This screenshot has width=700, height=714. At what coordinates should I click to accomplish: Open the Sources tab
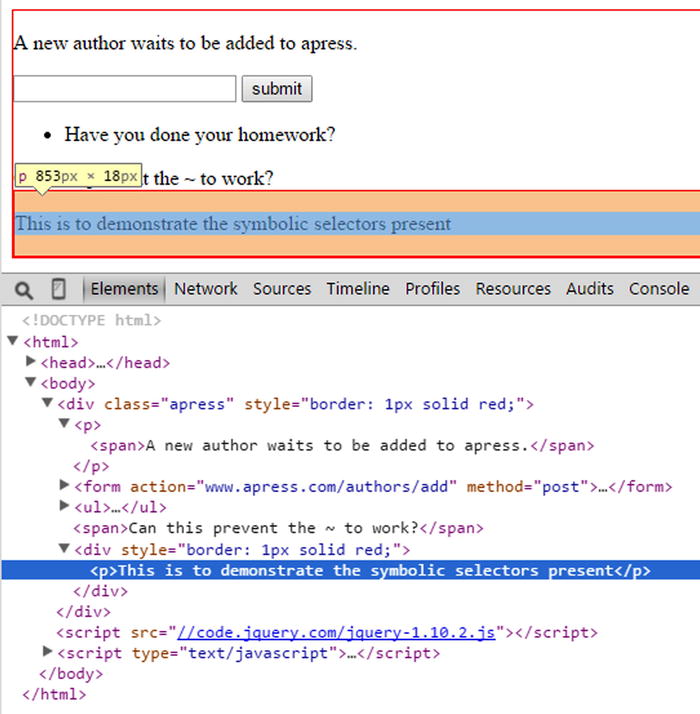[x=282, y=289]
